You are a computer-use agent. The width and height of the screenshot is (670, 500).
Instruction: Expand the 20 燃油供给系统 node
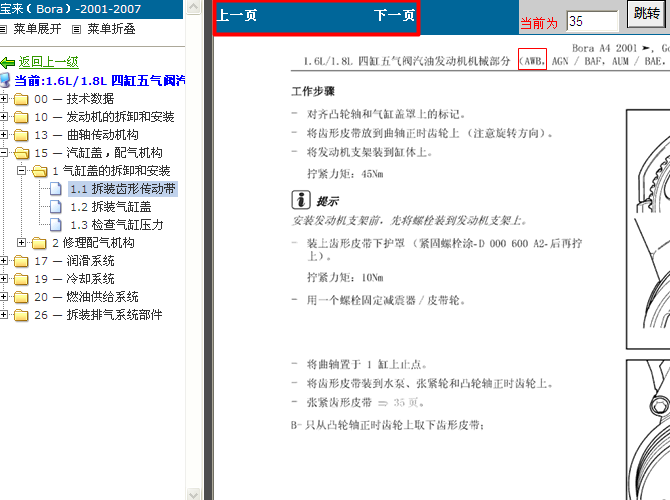[x=3, y=297]
